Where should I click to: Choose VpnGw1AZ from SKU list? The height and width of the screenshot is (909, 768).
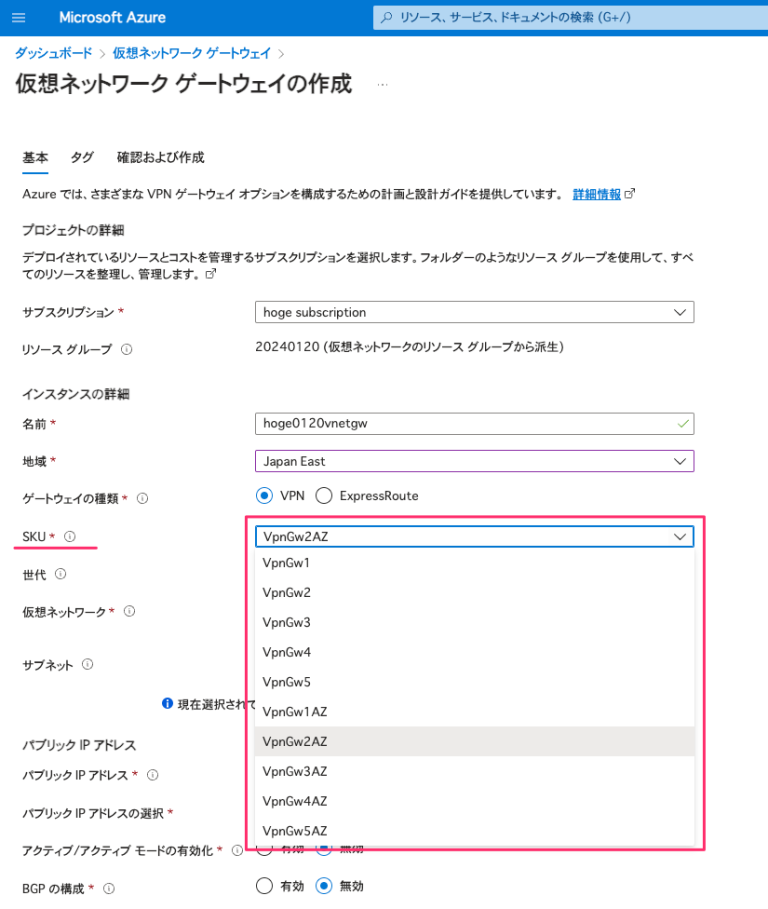pyautogui.click(x=474, y=712)
